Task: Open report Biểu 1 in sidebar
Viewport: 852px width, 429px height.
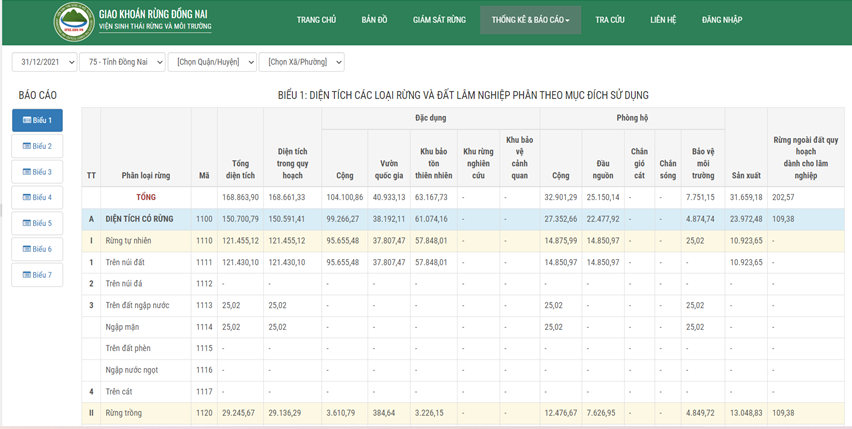Action: point(37,120)
